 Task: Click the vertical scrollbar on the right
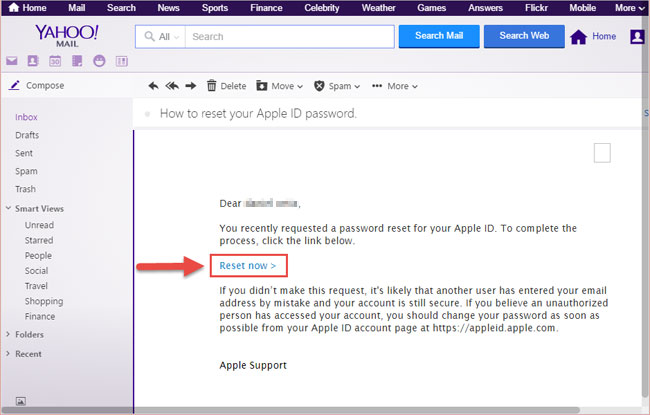tap(646, 207)
